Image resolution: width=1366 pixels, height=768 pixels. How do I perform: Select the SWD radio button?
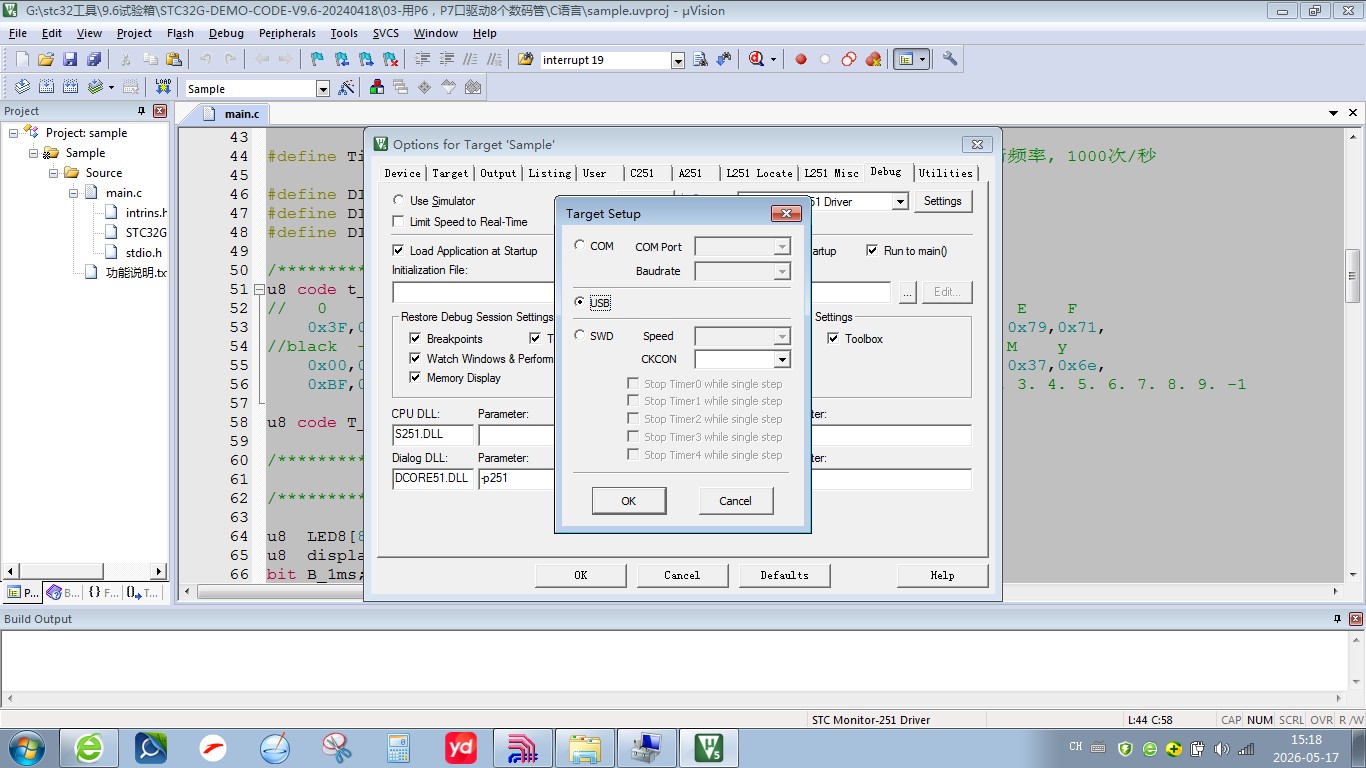click(580, 336)
